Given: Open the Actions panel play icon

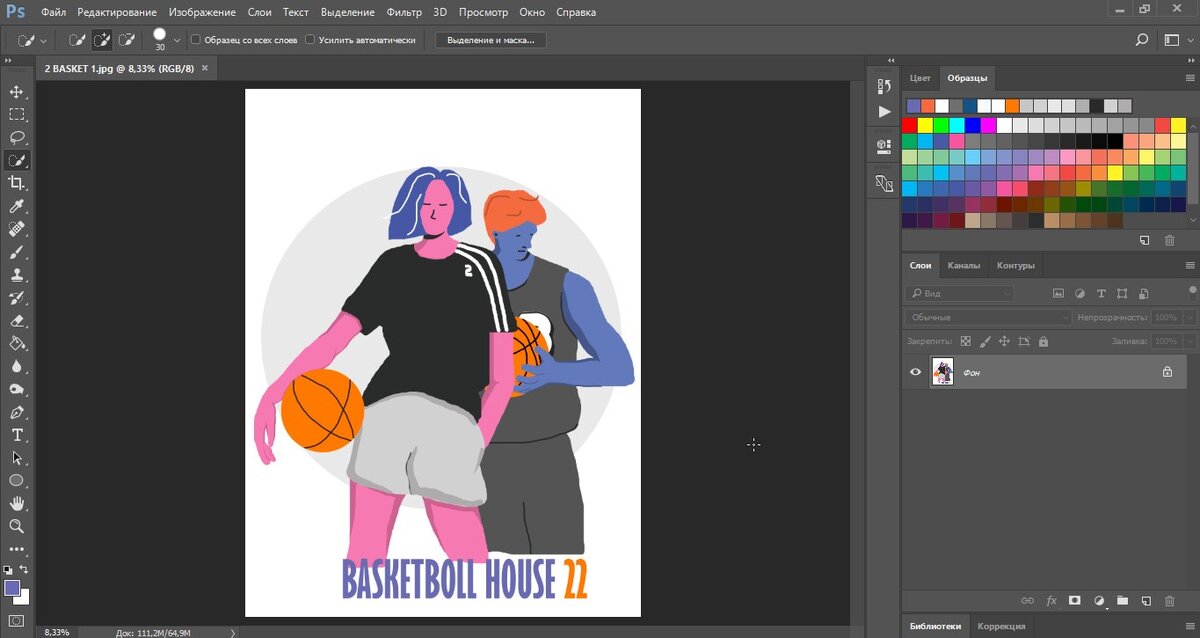Looking at the screenshot, I should click(x=884, y=112).
